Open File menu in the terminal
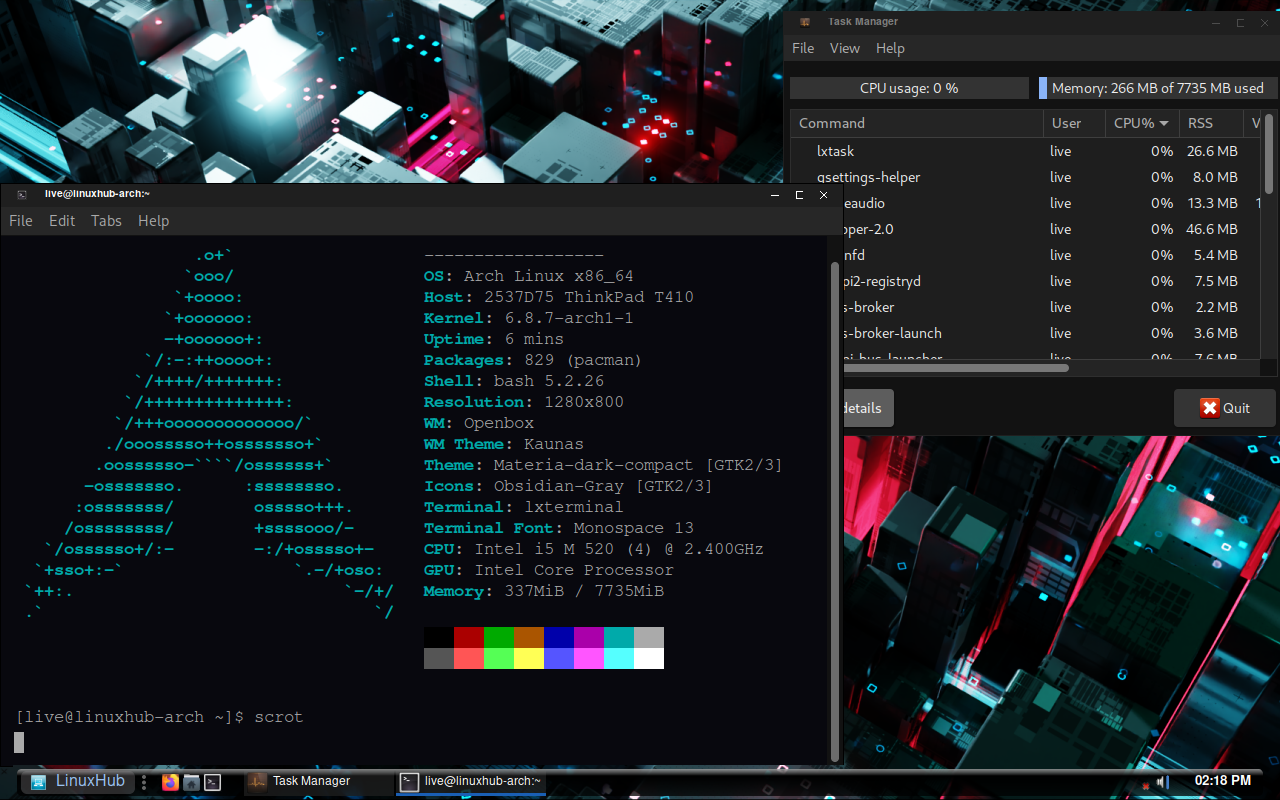Viewport: 1280px width, 800px height. point(21,221)
